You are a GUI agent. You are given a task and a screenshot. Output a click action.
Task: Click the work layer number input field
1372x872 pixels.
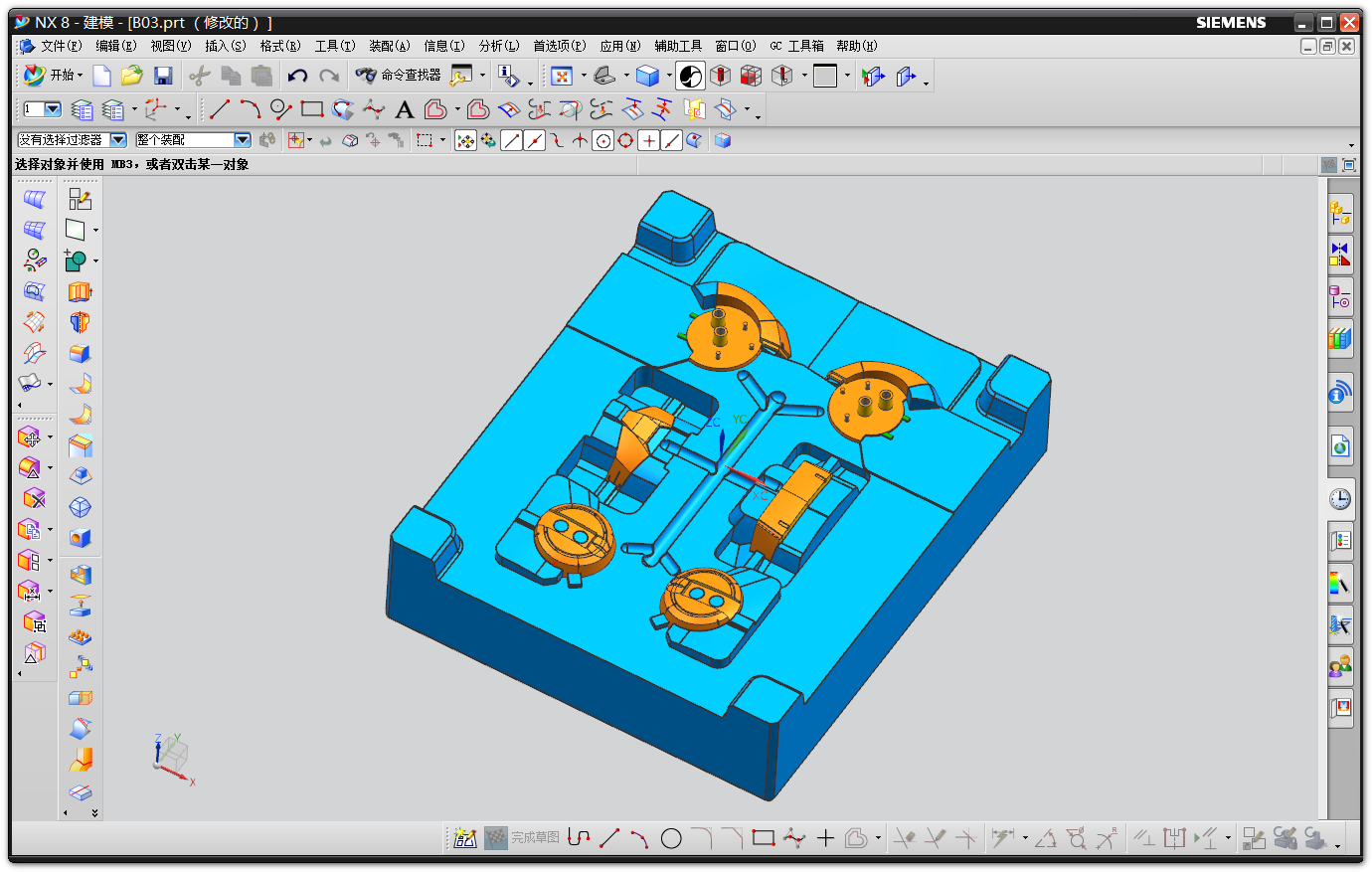[x=34, y=109]
